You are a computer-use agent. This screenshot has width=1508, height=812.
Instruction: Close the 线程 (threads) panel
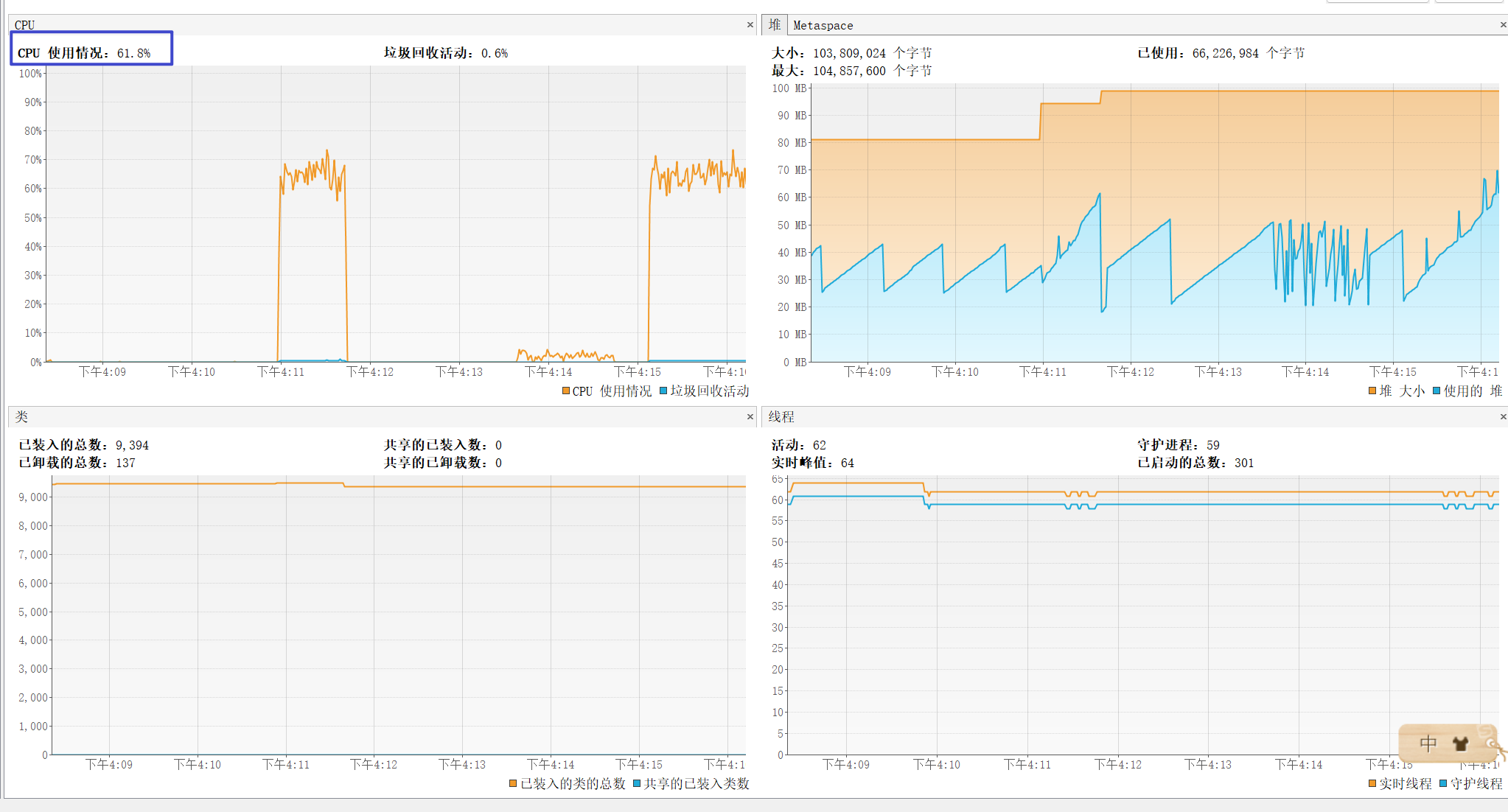[1503, 417]
